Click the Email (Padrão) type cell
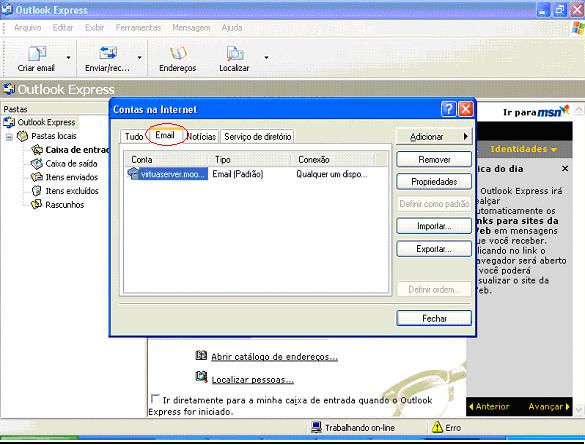This screenshot has width=585, height=445. (238, 174)
